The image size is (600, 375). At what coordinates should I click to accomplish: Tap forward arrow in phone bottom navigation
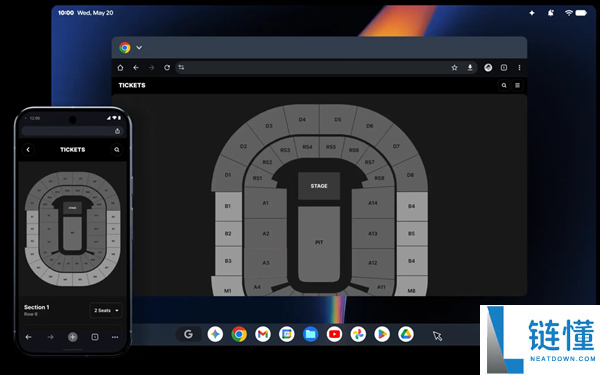tap(50, 337)
